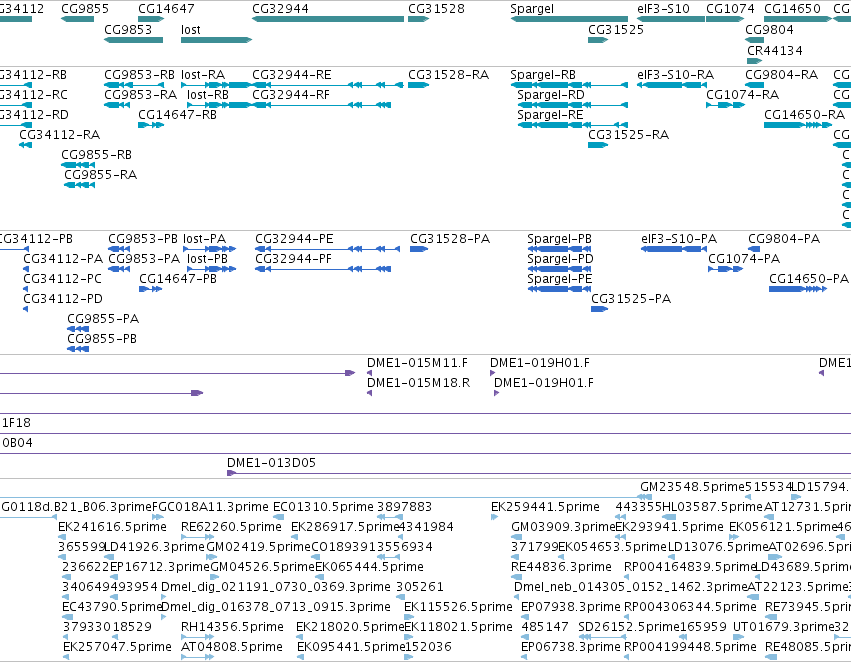Click protein label CG14650-PA
The image size is (851, 662).
click(x=809, y=279)
